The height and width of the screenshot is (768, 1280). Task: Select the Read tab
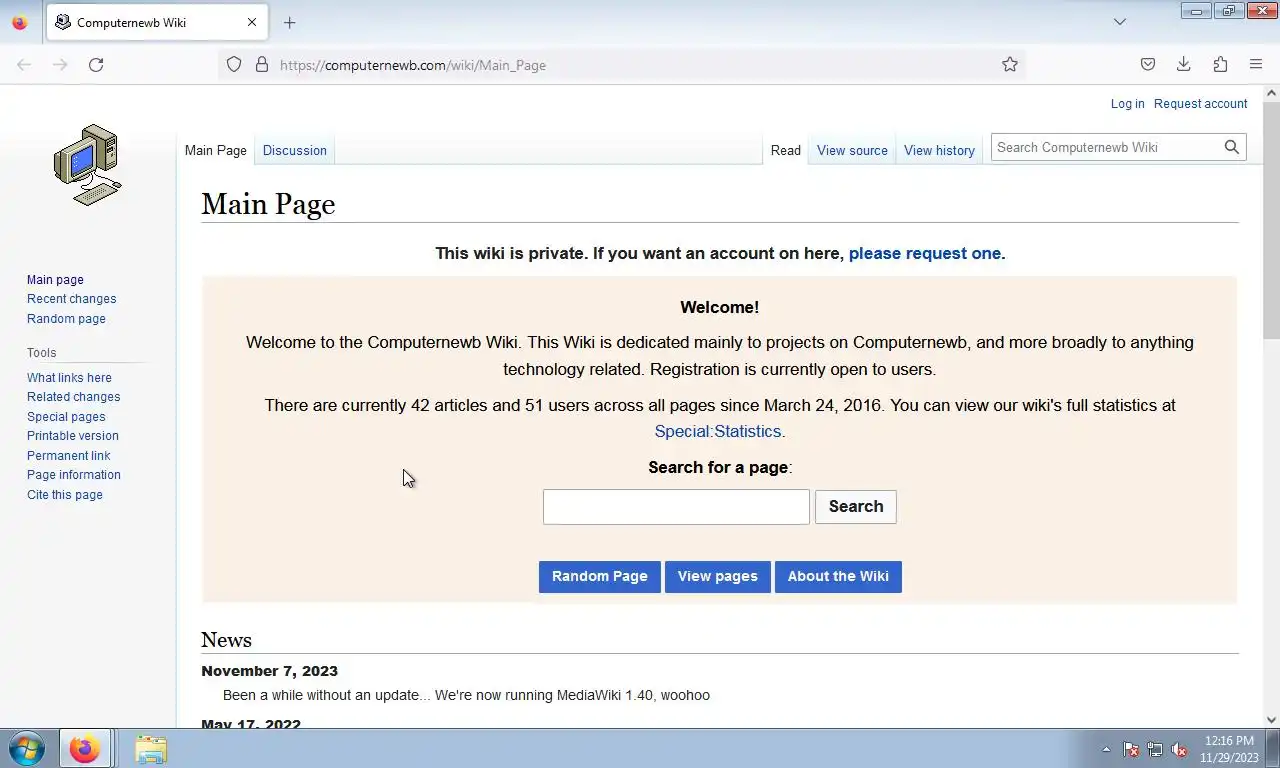(x=786, y=150)
